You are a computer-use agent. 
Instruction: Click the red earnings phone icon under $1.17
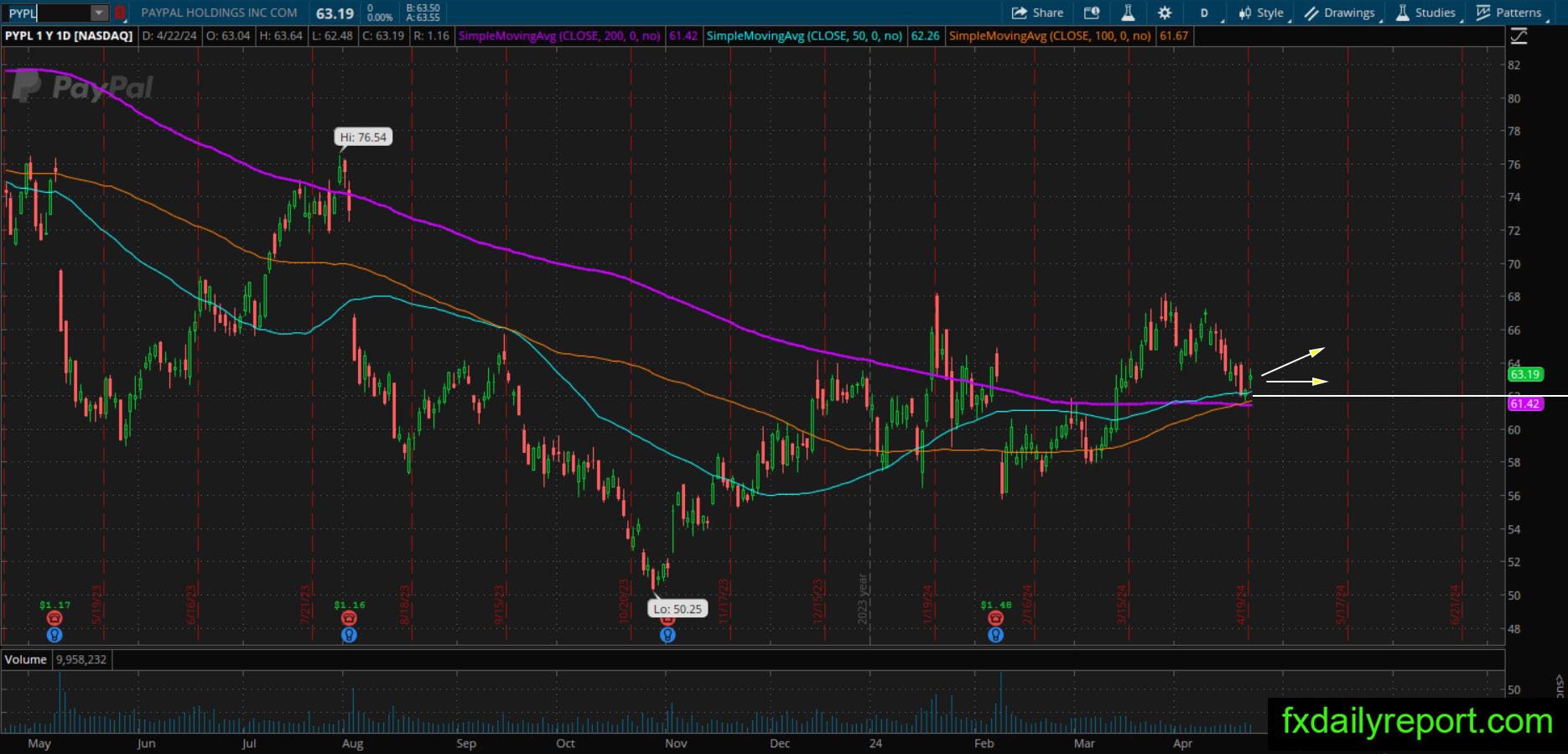[x=55, y=618]
